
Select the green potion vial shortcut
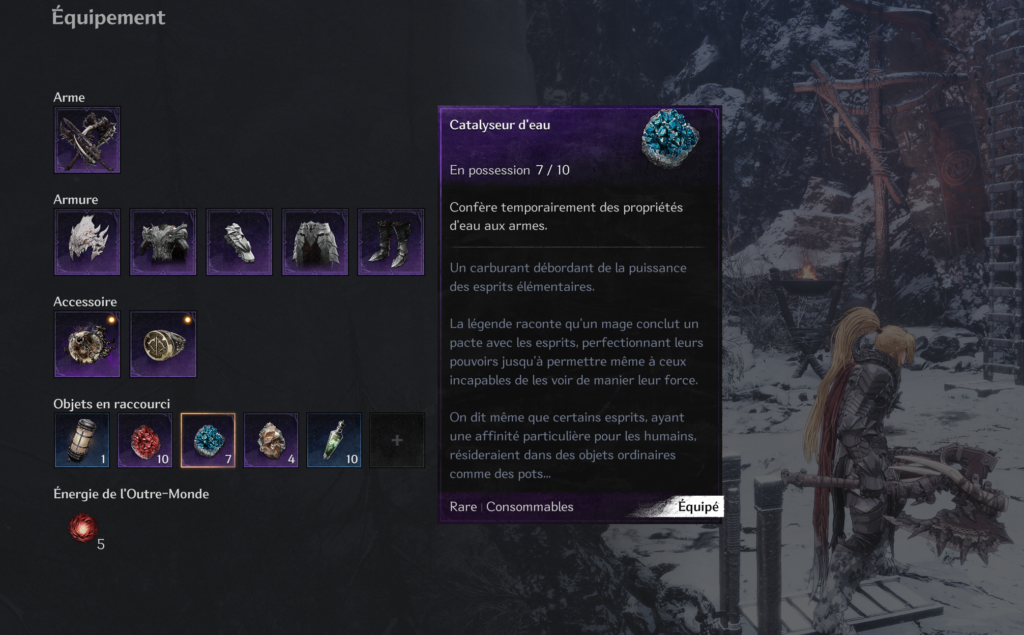click(334, 440)
